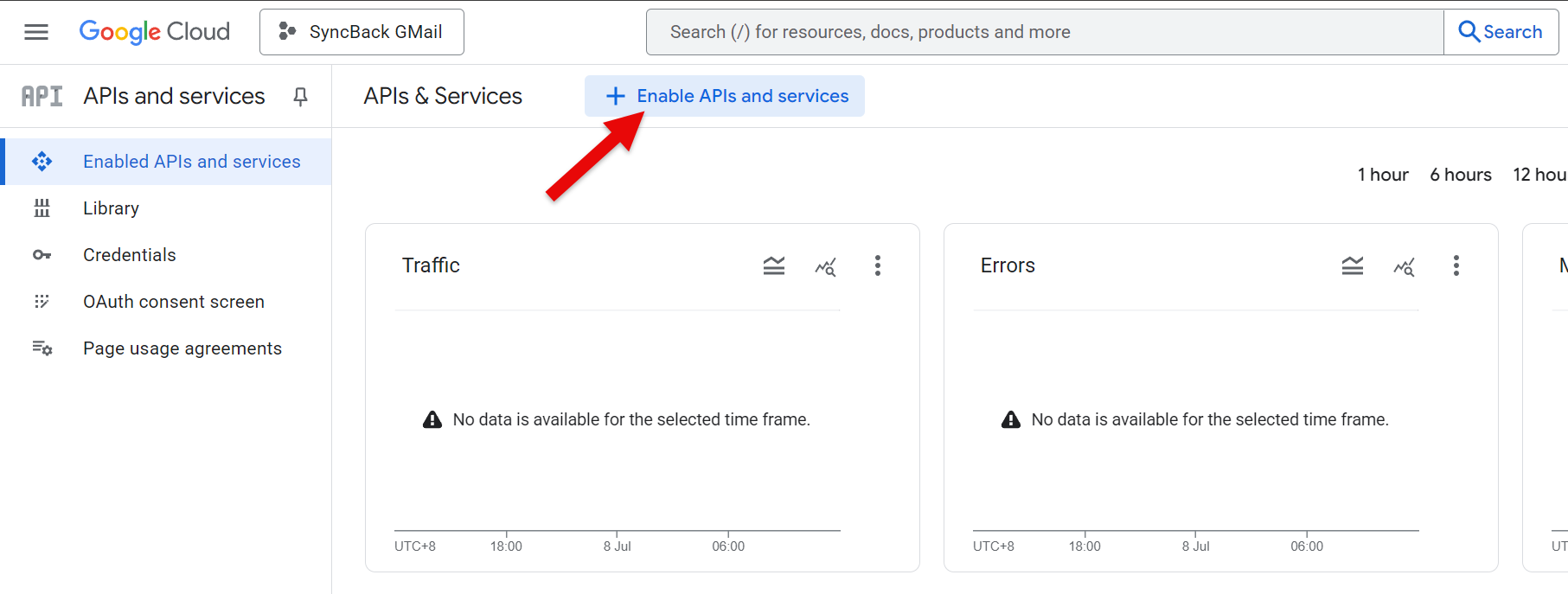Go to Credentials page
Image resolution: width=1568 pixels, height=594 pixels.
130,255
